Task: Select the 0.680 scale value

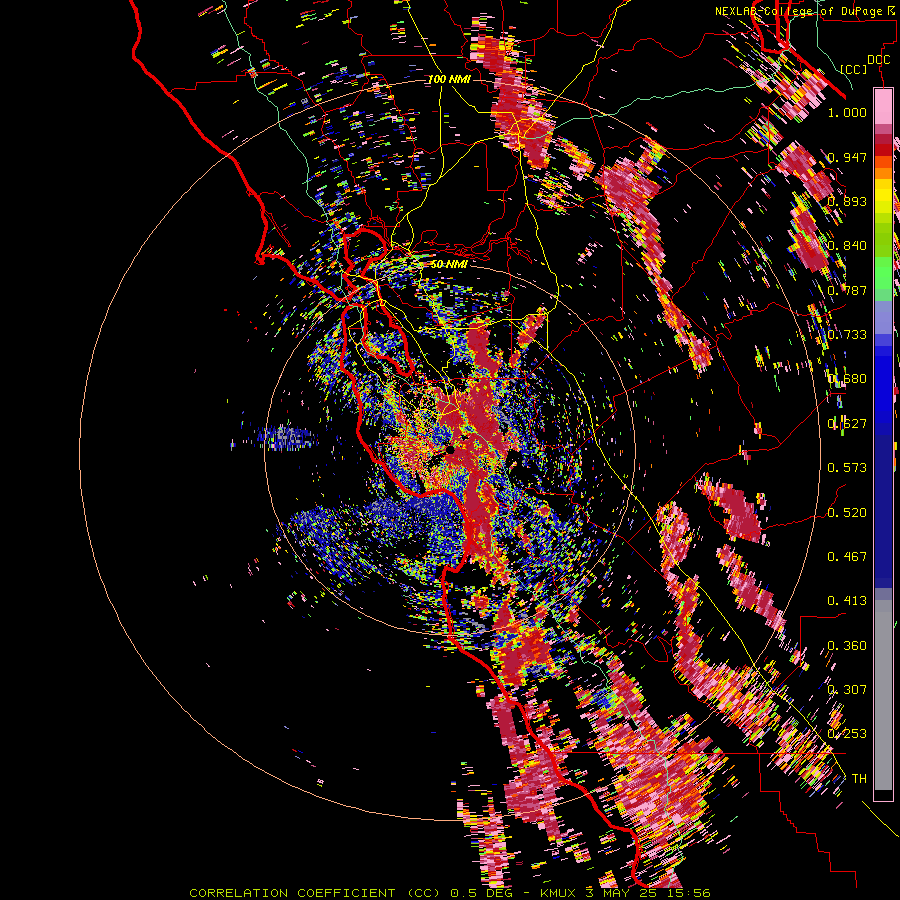Action: pyautogui.click(x=847, y=379)
